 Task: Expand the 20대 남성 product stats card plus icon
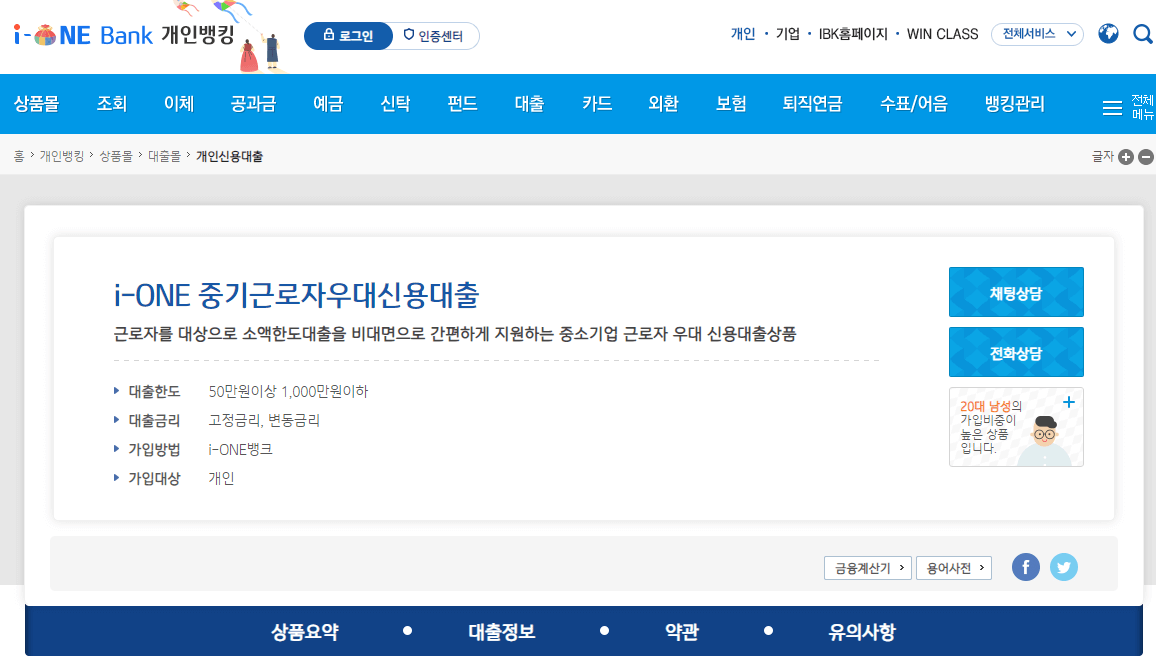click(1068, 402)
